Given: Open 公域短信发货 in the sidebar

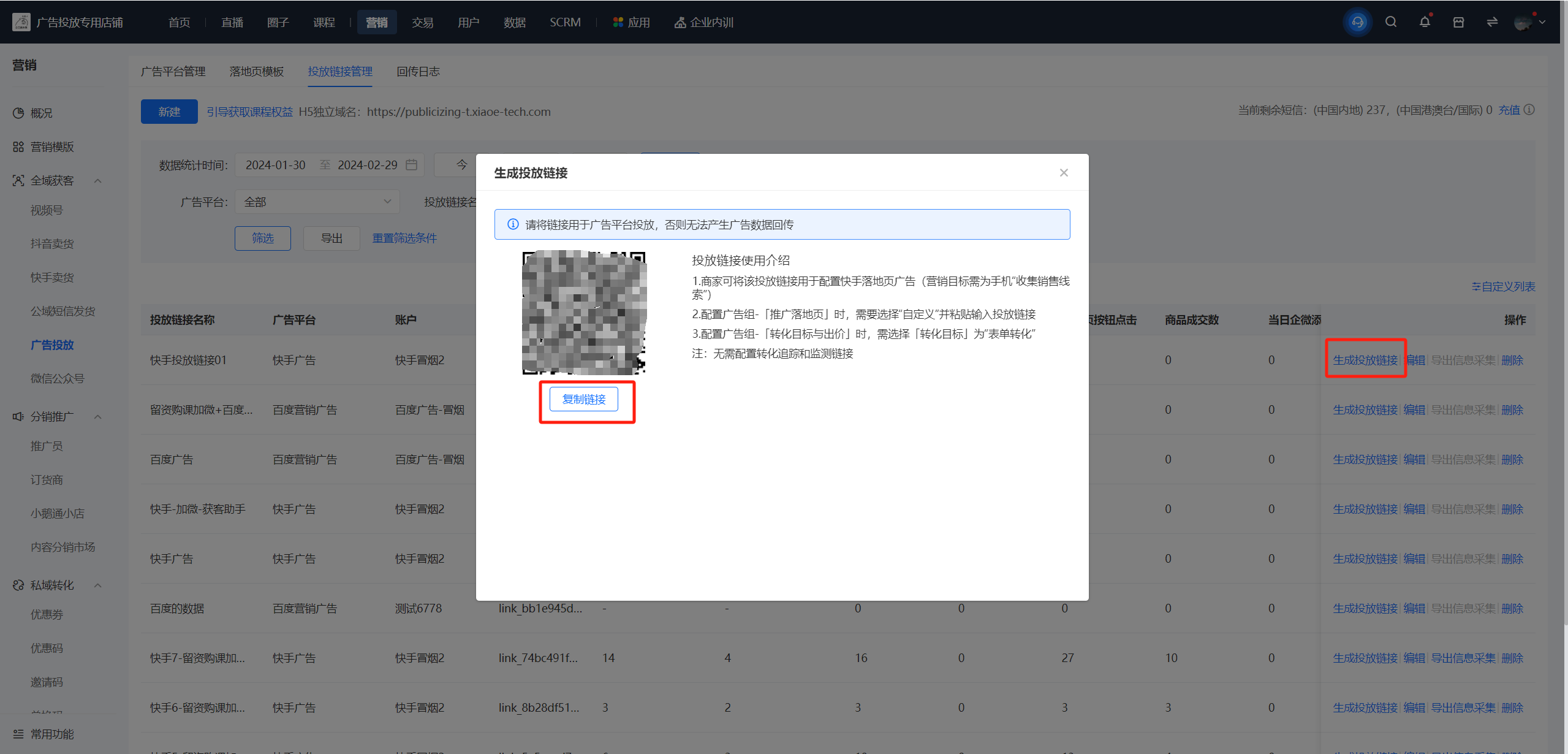Looking at the screenshot, I should (x=63, y=311).
